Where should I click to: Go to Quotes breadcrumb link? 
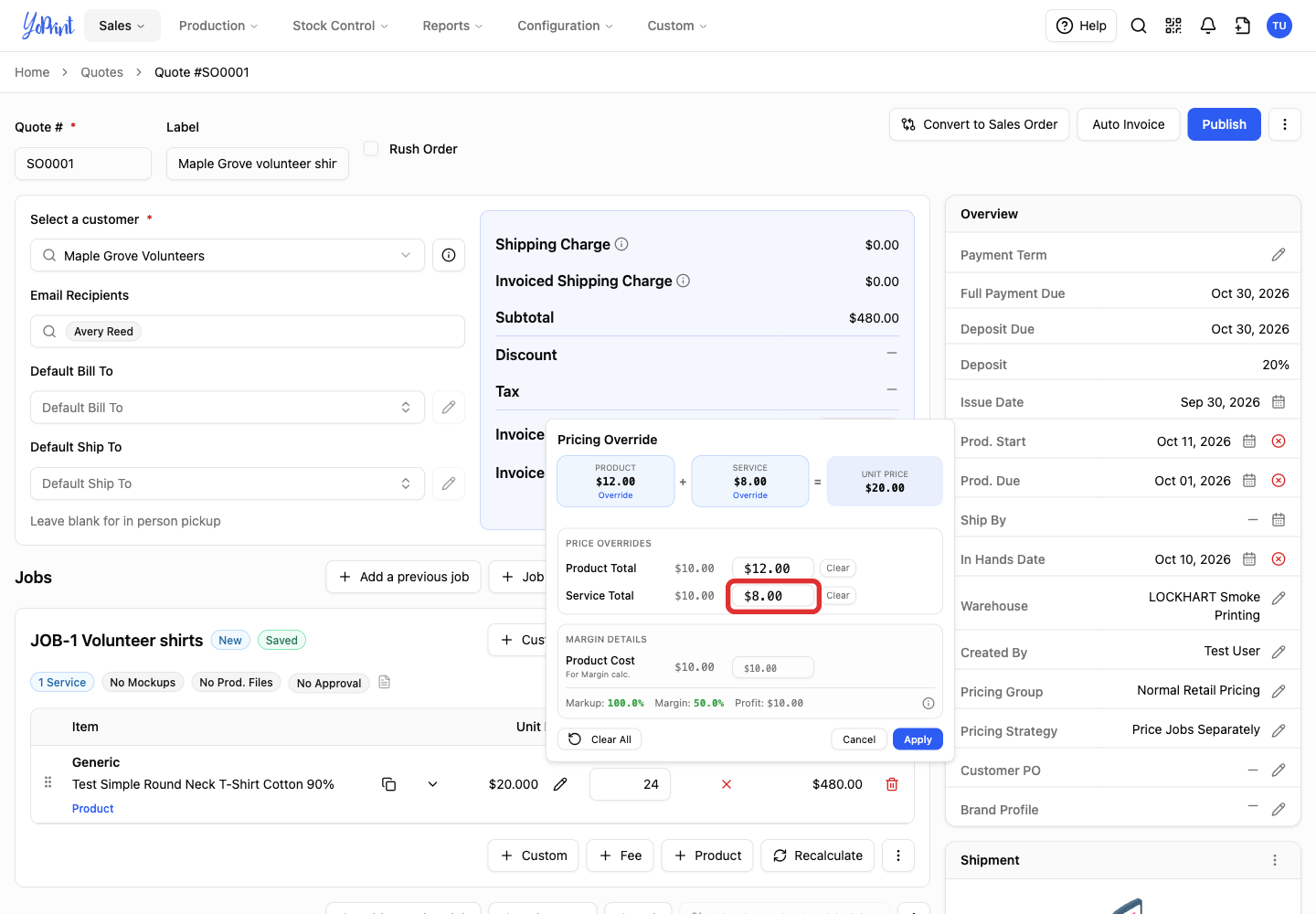point(101,72)
